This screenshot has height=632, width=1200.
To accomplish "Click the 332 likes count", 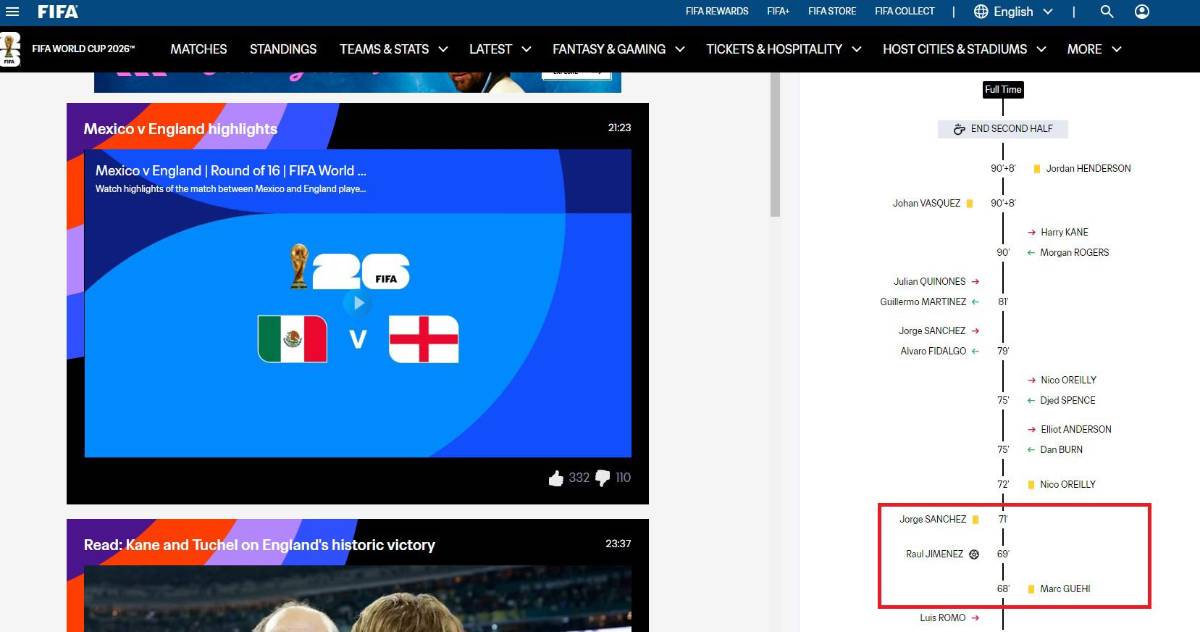I will pos(579,478).
